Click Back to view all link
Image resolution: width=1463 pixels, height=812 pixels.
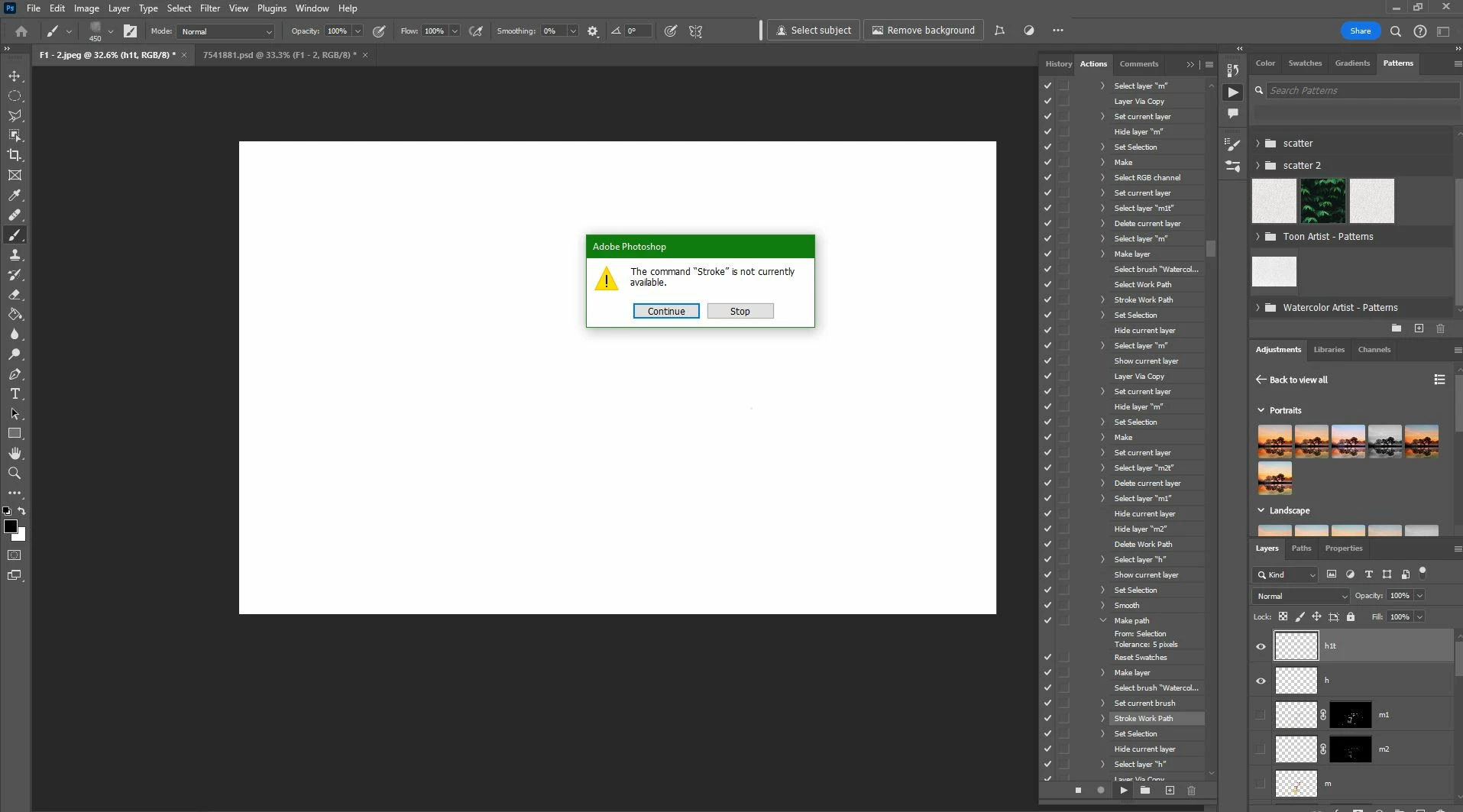(x=1291, y=380)
